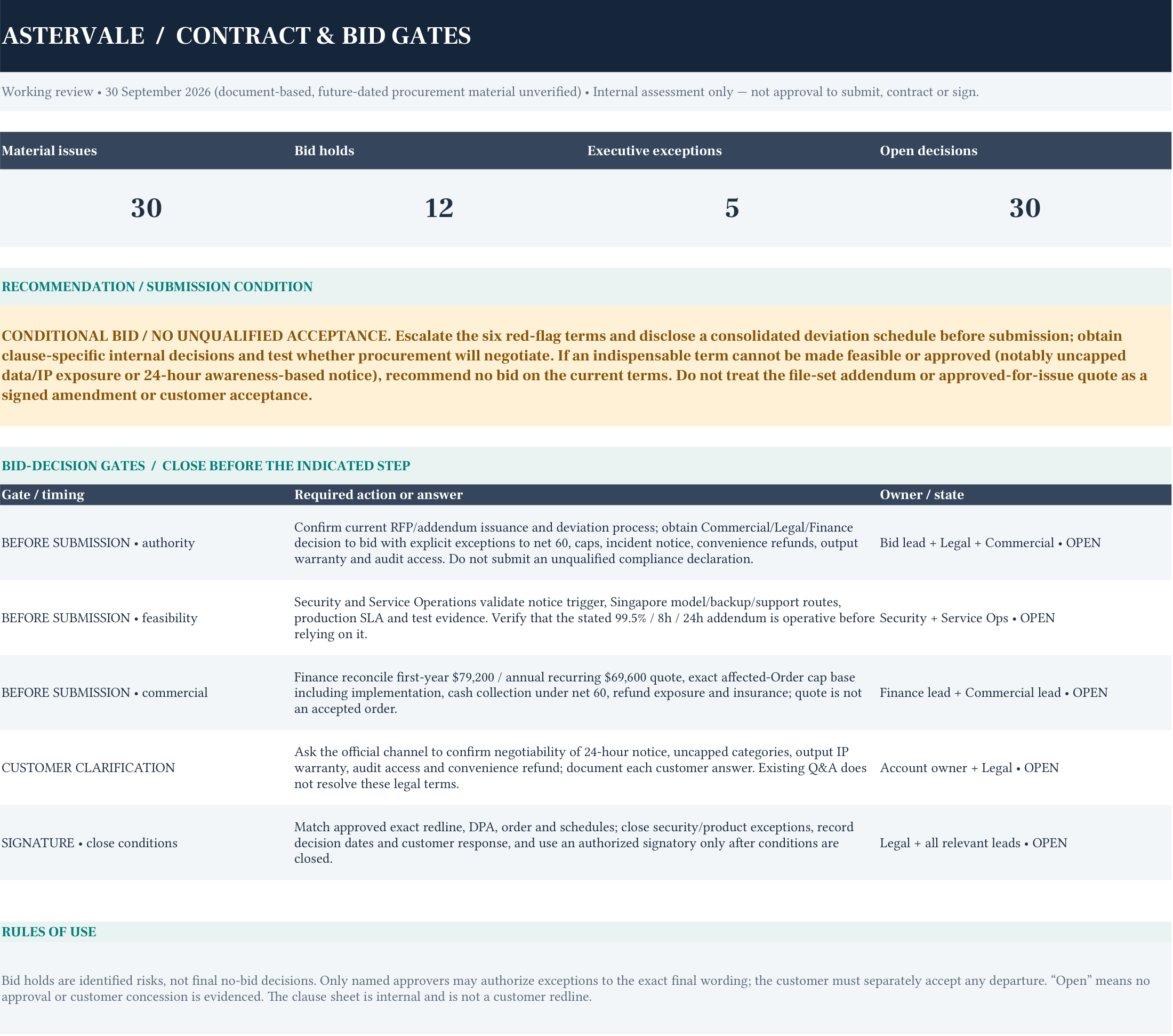Image resolution: width=1173 pixels, height=1036 pixels.
Task: Click the 'Bid holds are identified risks' rules paragraph
Action: tap(576, 989)
